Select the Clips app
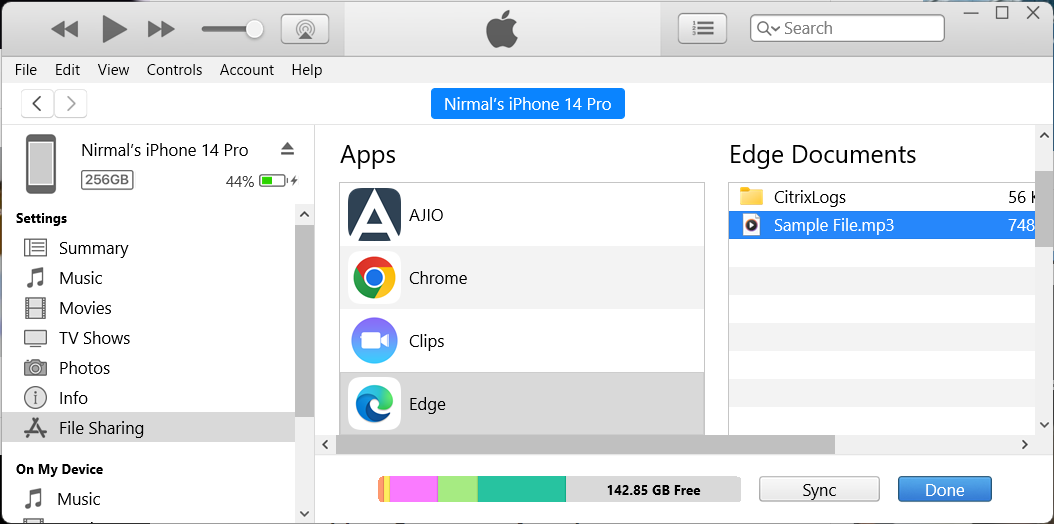Screen dimensions: 1054x524 pos(522,341)
